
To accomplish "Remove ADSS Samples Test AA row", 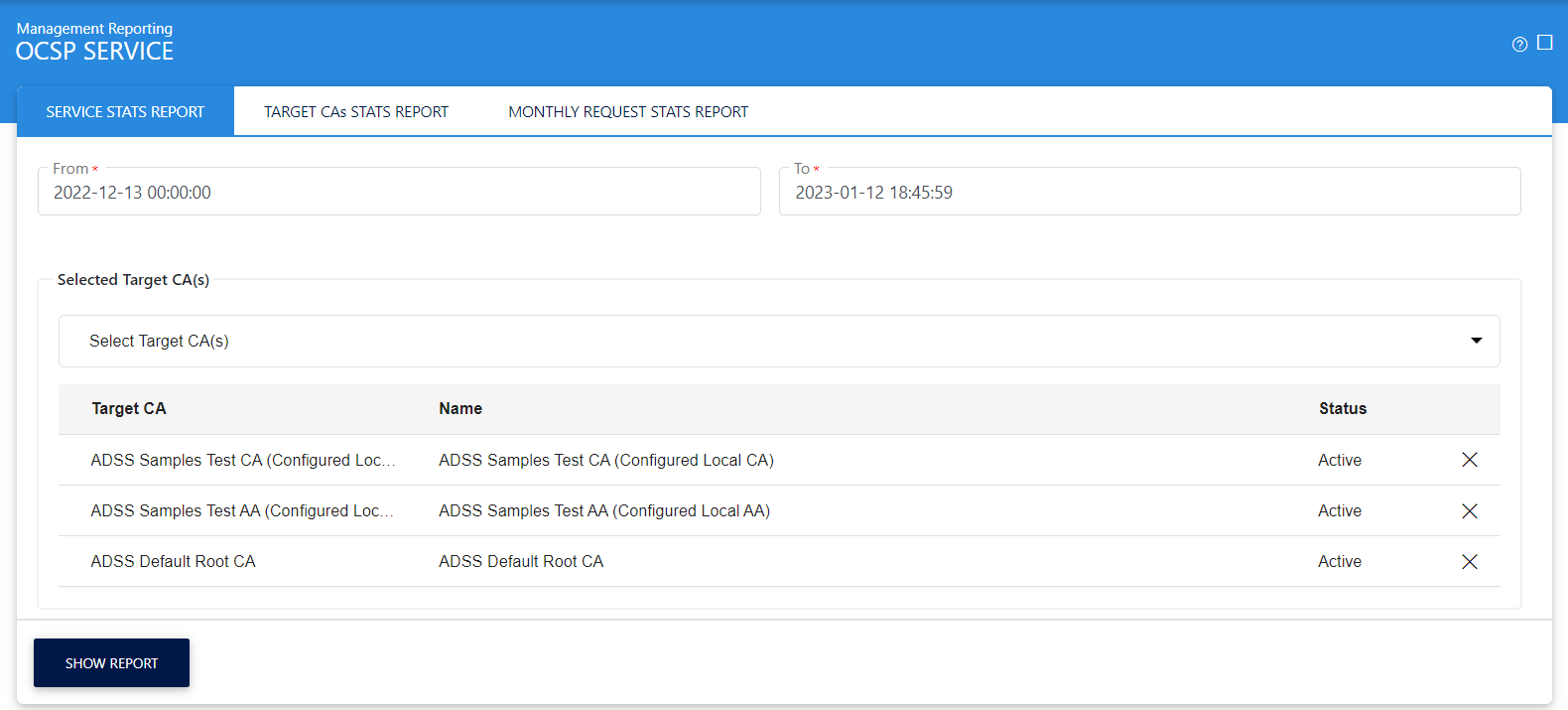I will click(x=1469, y=510).
